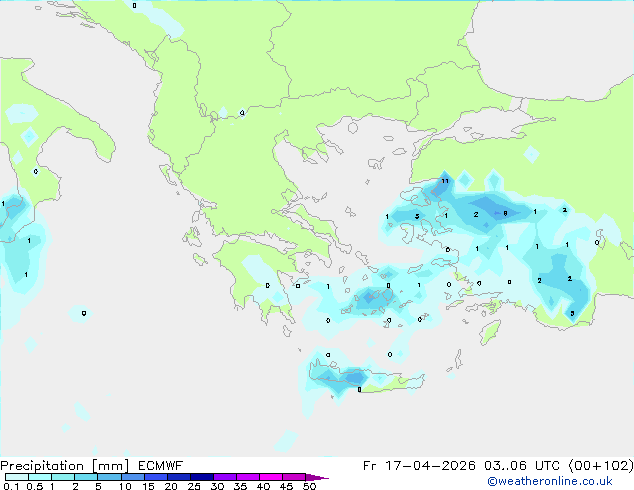Viewport: 634px width, 490px height.
Task: Click the 15–20 mm legend color swatch
Action: tap(156, 477)
